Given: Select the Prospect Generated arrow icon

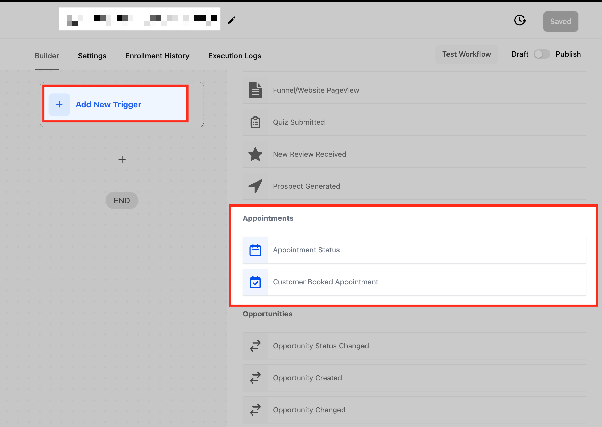Looking at the screenshot, I should coord(255,186).
